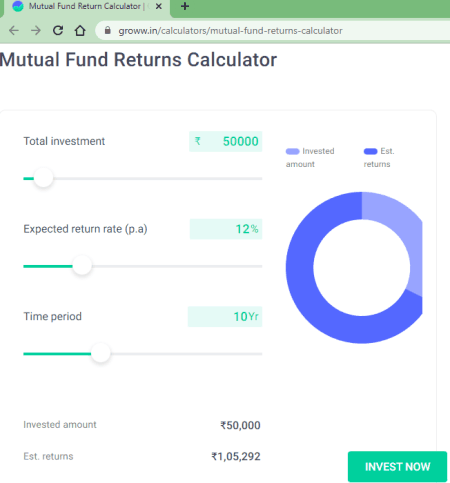The height and width of the screenshot is (483, 450).
Task: Click the browser forward arrow
Action: pyautogui.click(x=36, y=31)
